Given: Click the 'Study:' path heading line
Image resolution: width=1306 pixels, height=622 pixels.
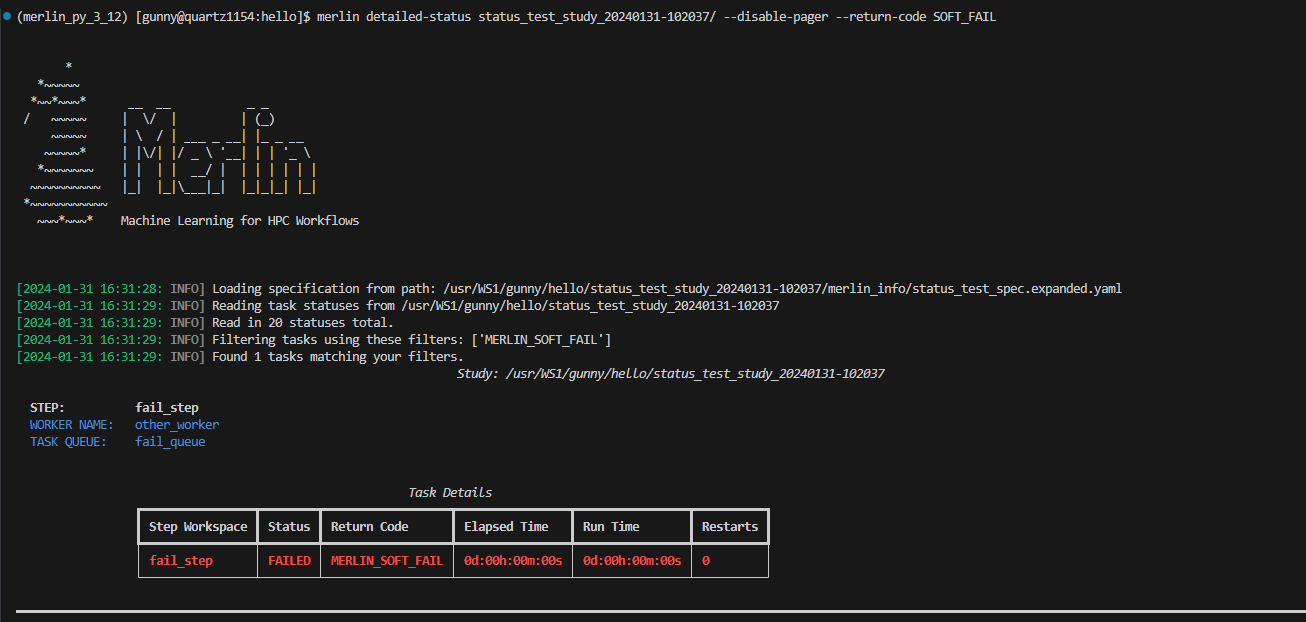Looking at the screenshot, I should tap(670, 374).
